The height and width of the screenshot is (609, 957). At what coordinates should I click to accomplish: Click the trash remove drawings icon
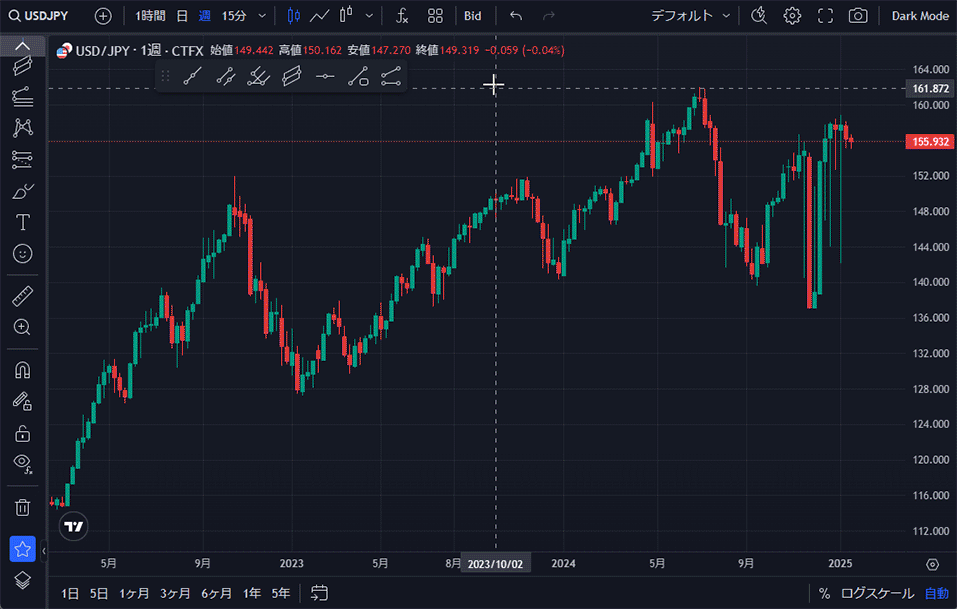click(x=23, y=508)
